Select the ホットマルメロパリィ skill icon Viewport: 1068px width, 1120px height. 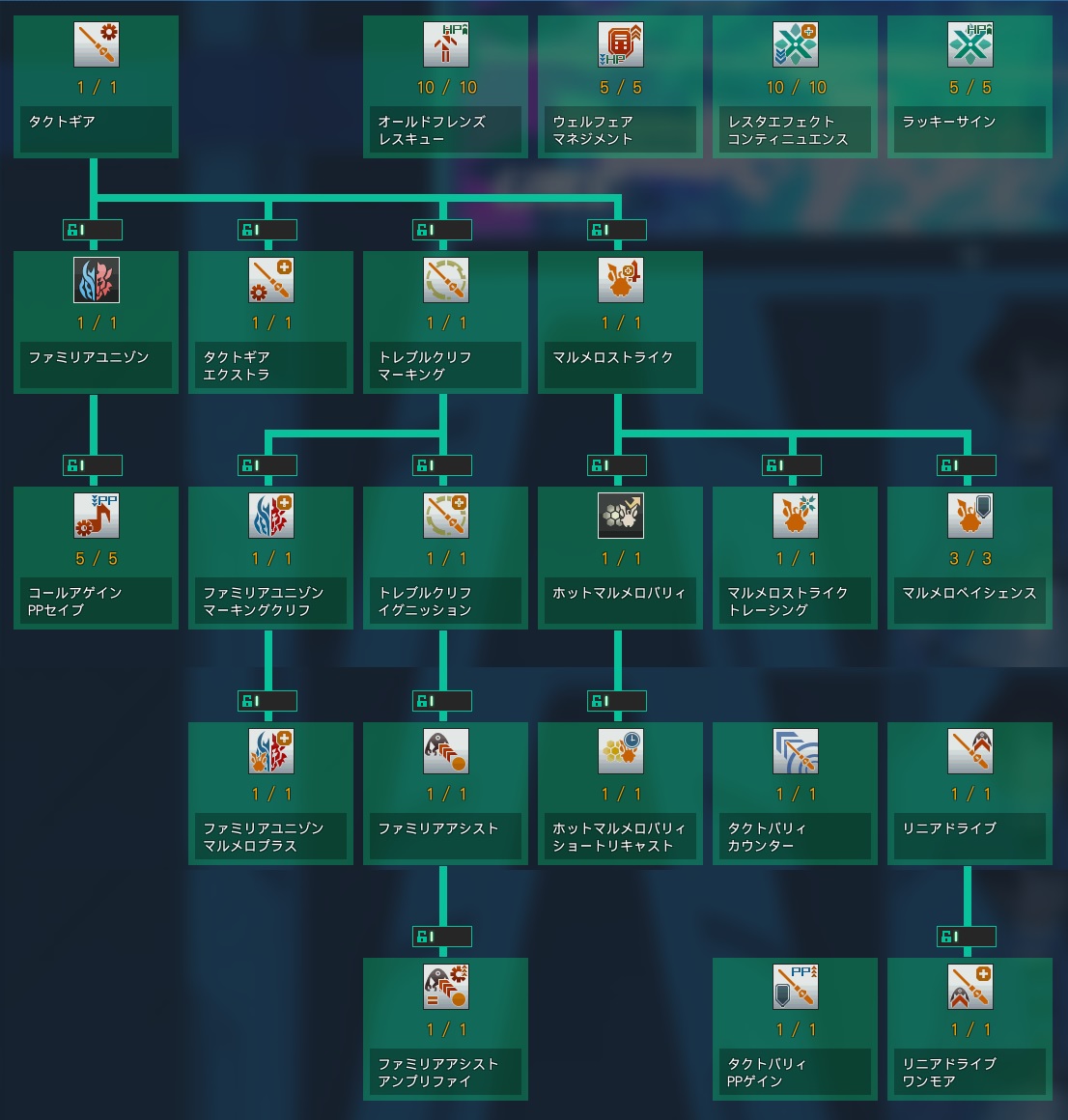(x=620, y=516)
